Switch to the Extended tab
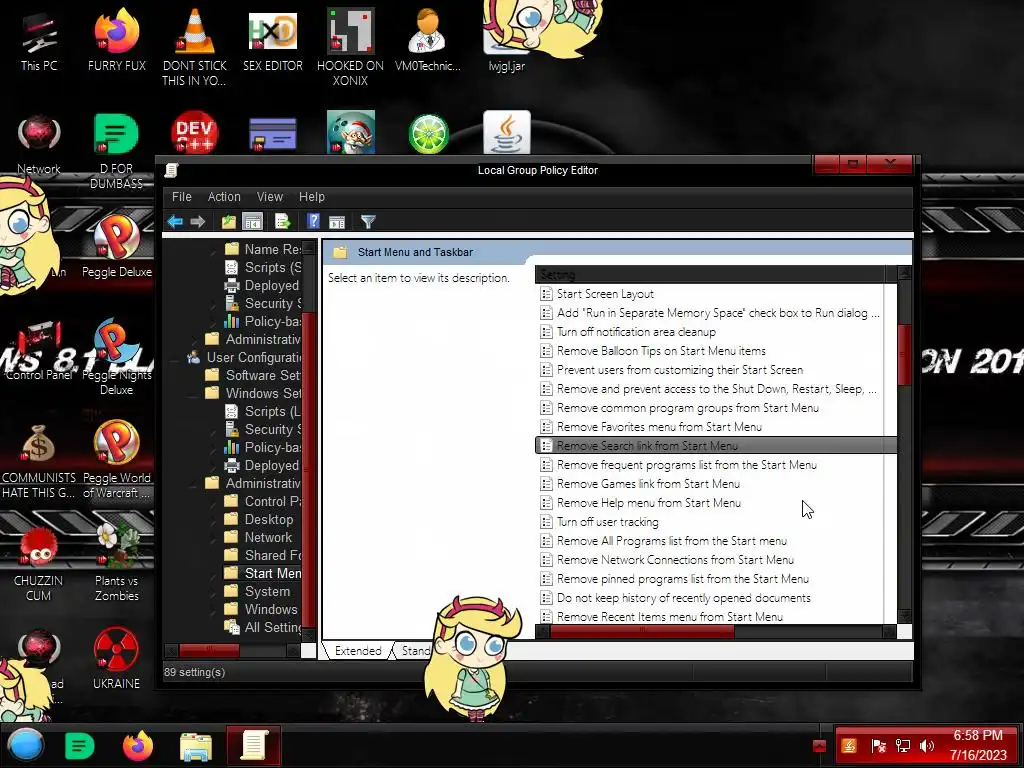Screen dimensions: 1024x768 (358, 651)
